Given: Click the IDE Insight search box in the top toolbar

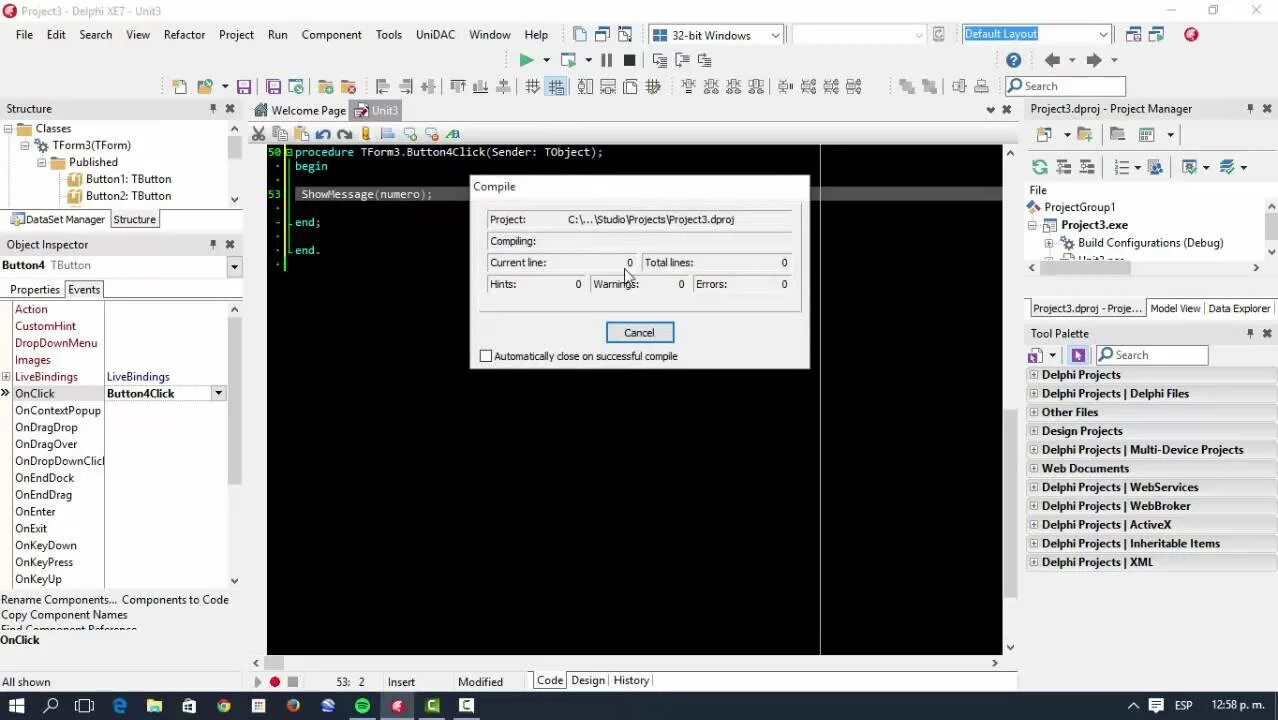Looking at the screenshot, I should point(1065,86).
